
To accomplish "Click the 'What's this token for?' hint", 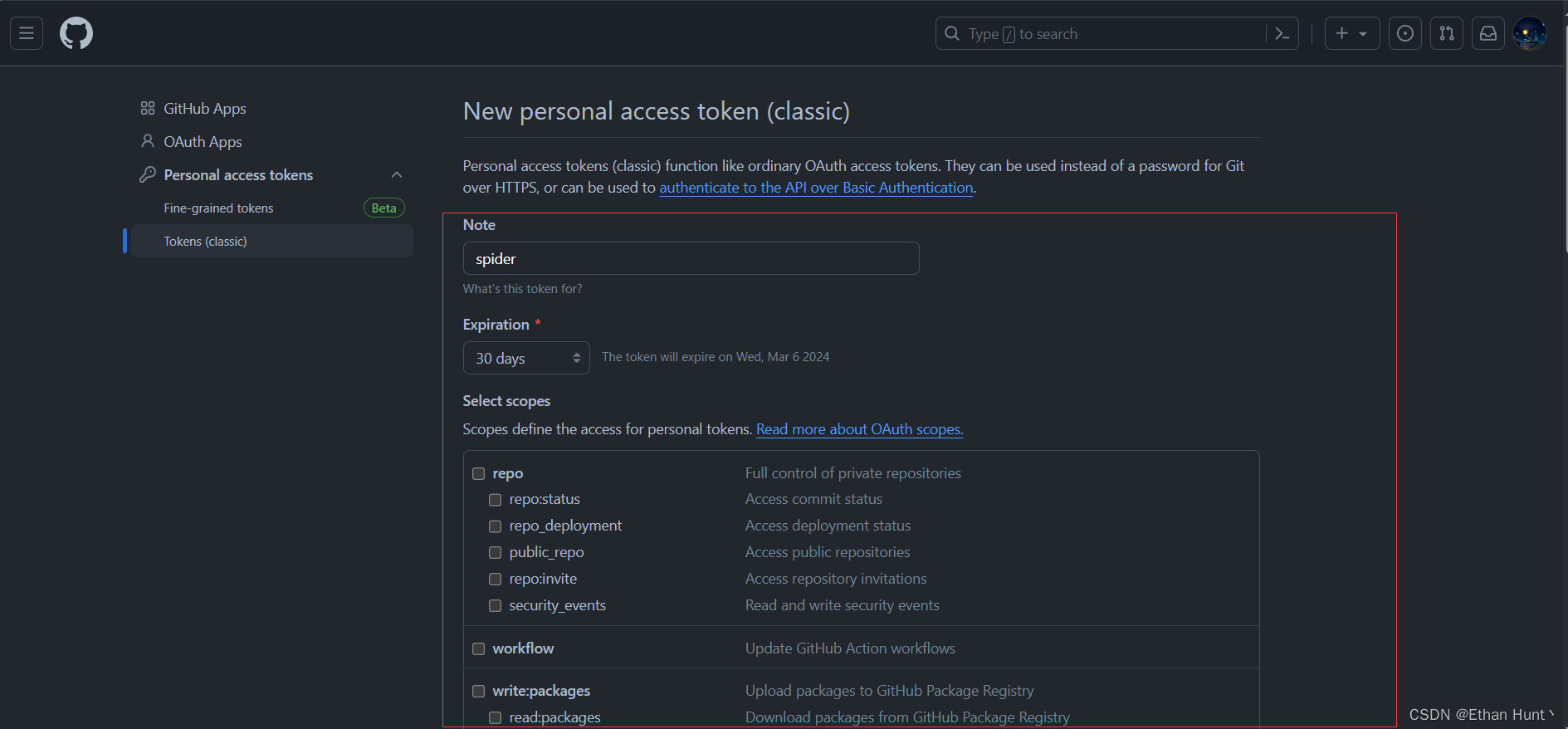I will pos(522,289).
